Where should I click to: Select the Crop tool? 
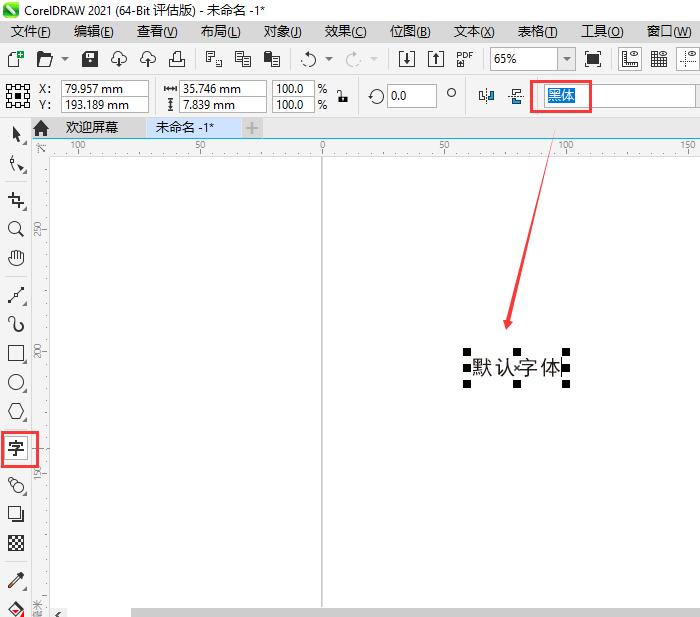point(17,200)
